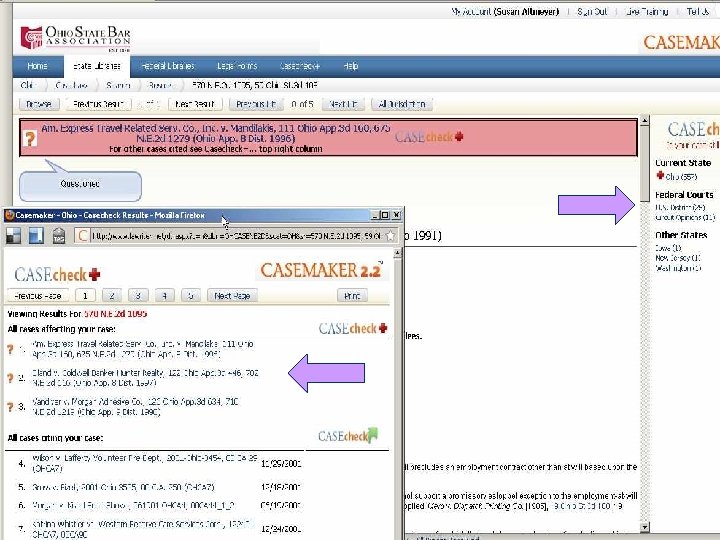This screenshot has width=720, height=540.
Task: Open citing case result 5 dated 12/19/2001
Action: (x=123, y=487)
